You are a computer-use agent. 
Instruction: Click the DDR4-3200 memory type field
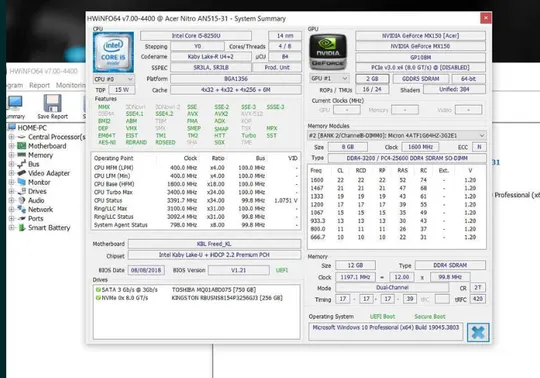click(x=407, y=158)
